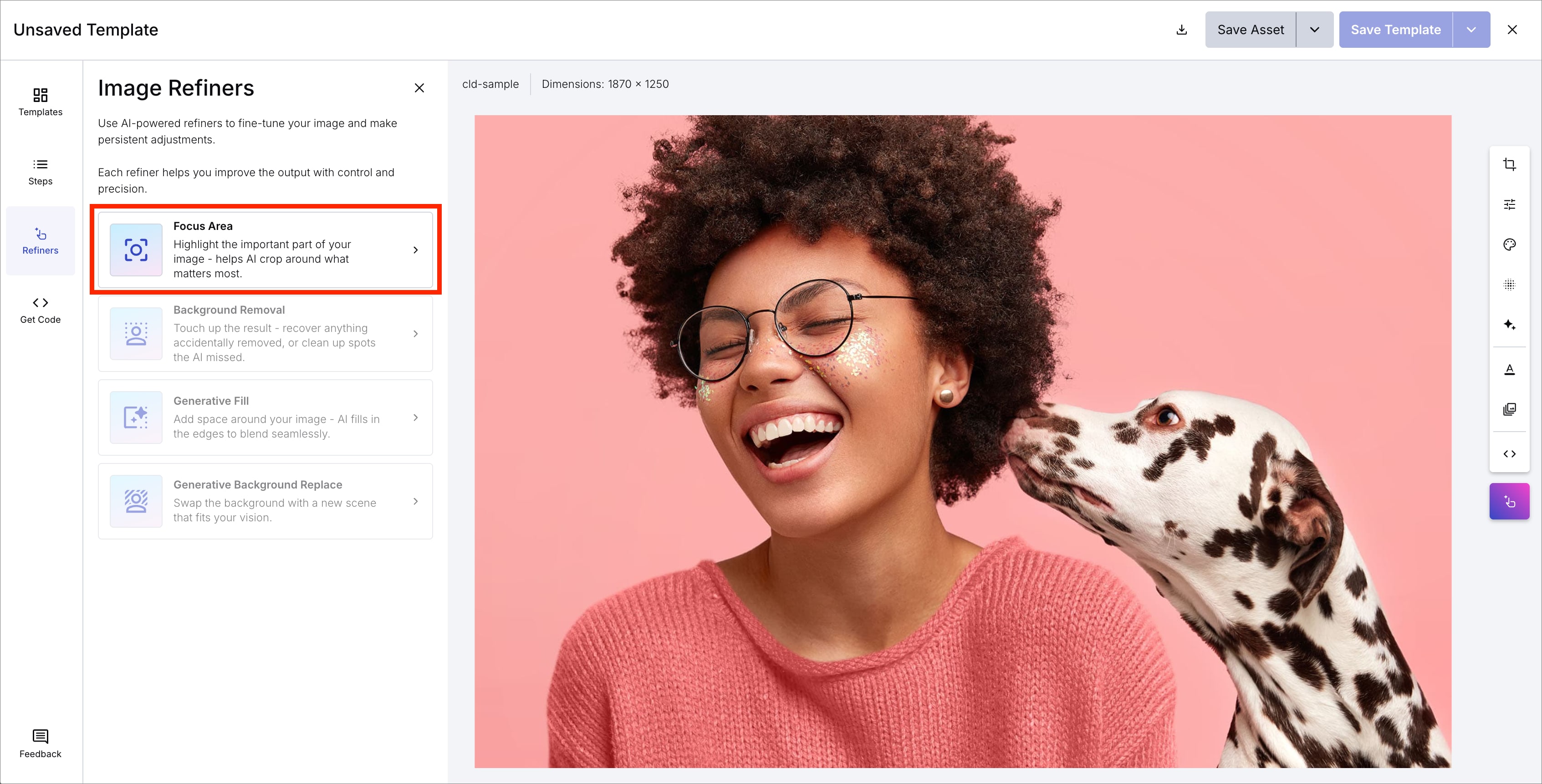Open the blur/pixelate dotted grid icon

click(1509, 285)
